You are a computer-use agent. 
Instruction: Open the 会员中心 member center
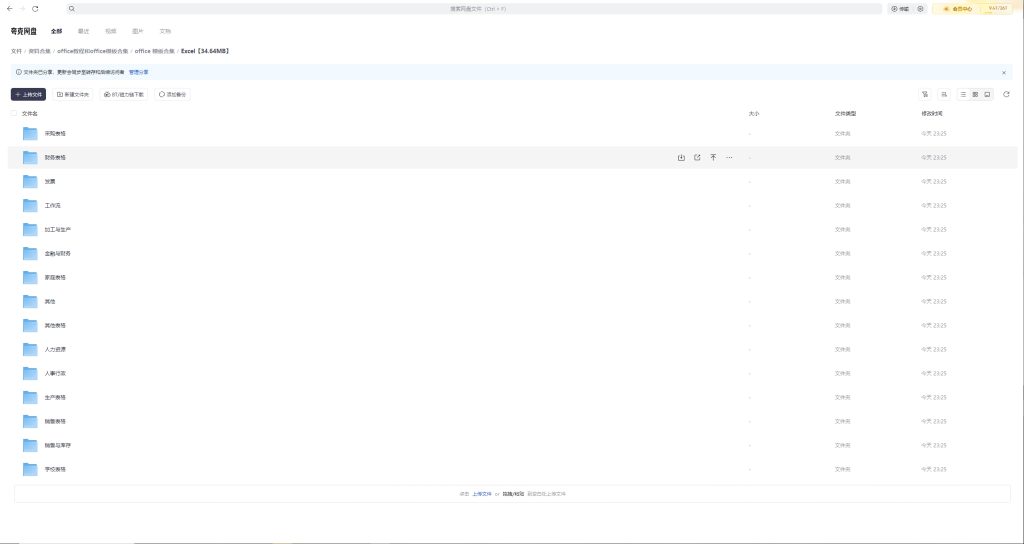[959, 8]
